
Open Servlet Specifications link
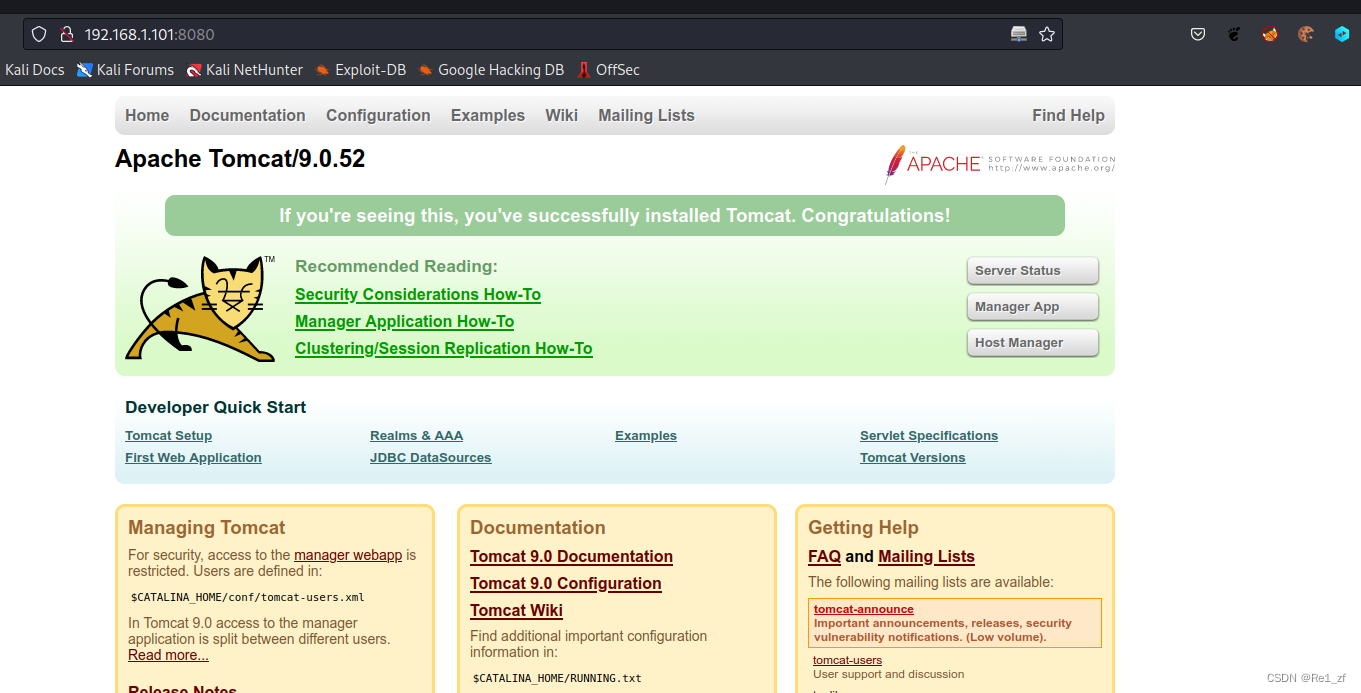coord(929,436)
